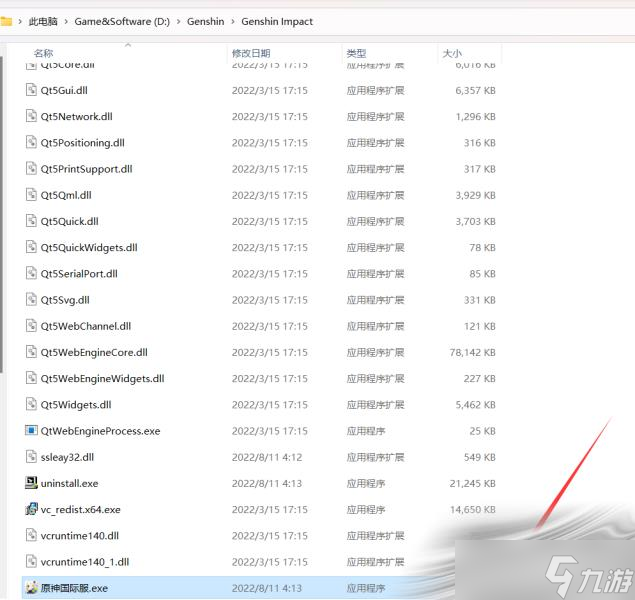Select the Qt5Widgets.dll file name
635x600 pixels.
coord(76,404)
